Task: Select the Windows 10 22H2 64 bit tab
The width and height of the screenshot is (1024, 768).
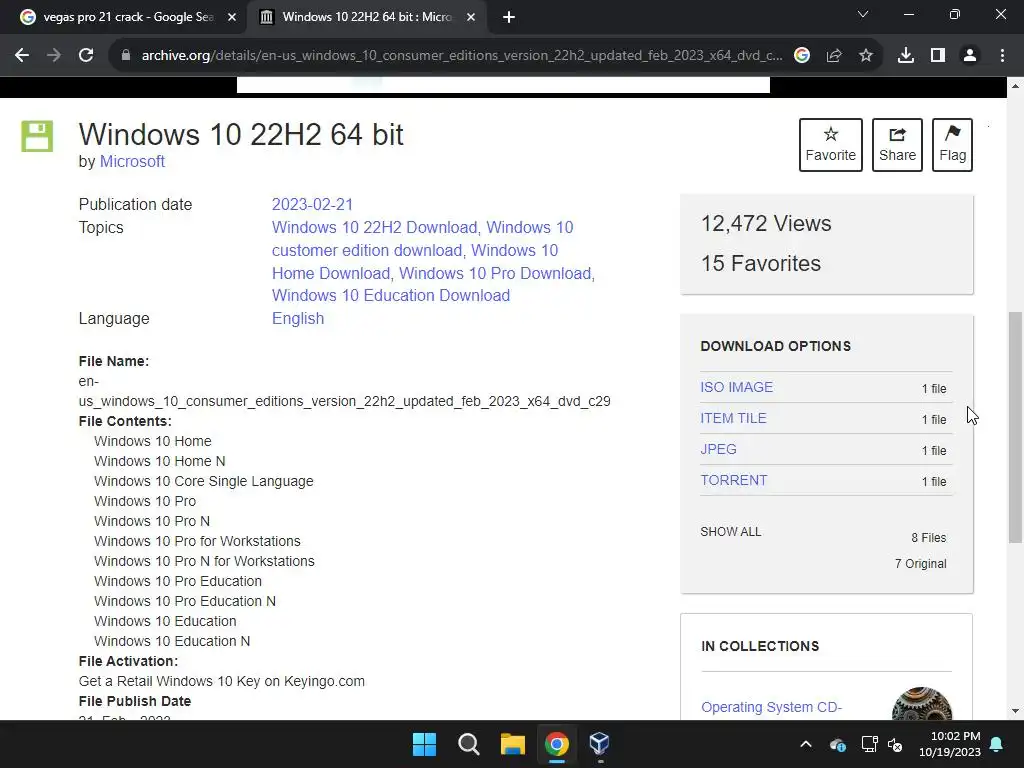Action: (x=366, y=17)
